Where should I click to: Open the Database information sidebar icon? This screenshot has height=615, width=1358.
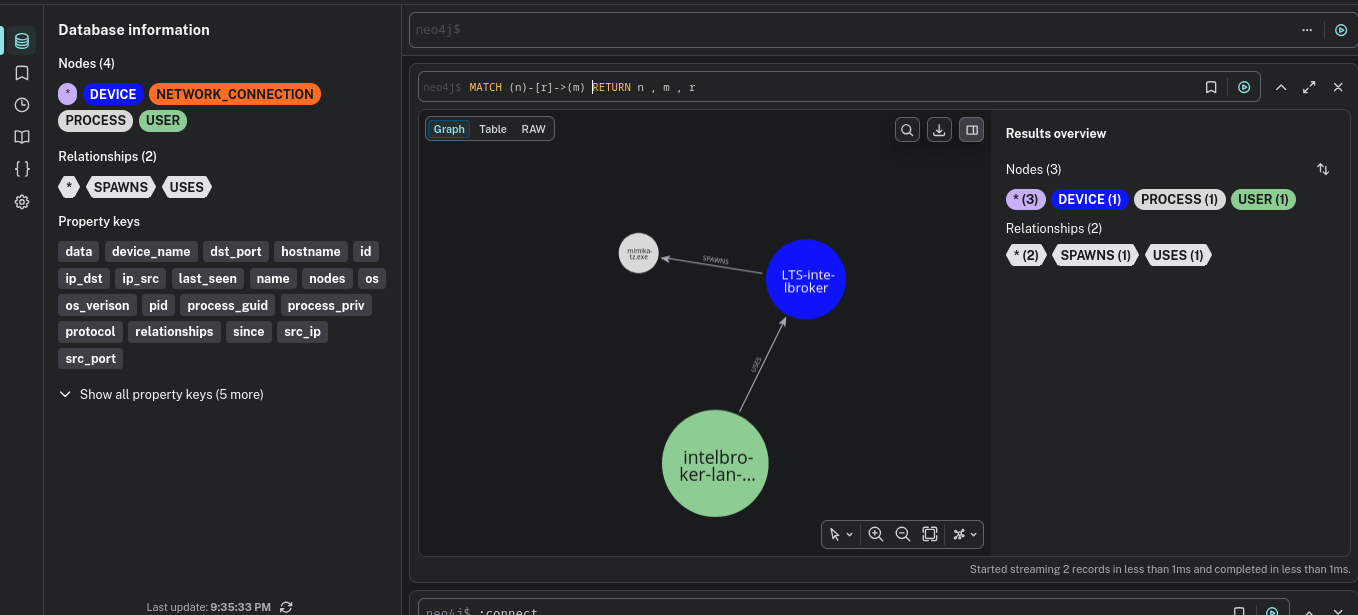pos(22,41)
